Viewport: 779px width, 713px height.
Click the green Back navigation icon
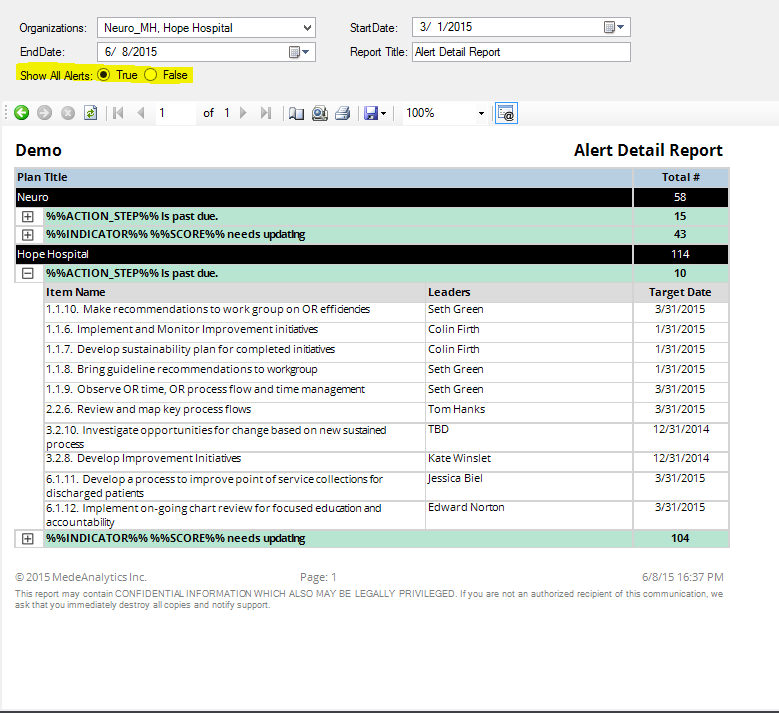[21, 113]
